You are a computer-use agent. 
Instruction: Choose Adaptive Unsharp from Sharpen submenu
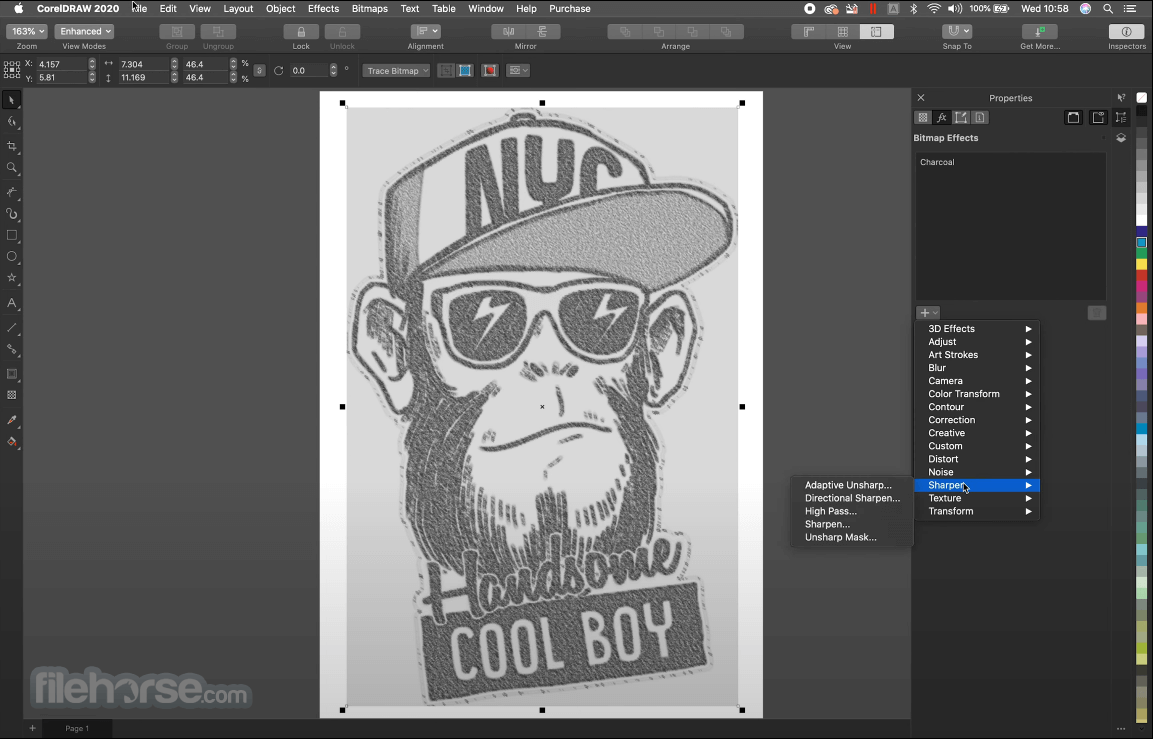852,485
